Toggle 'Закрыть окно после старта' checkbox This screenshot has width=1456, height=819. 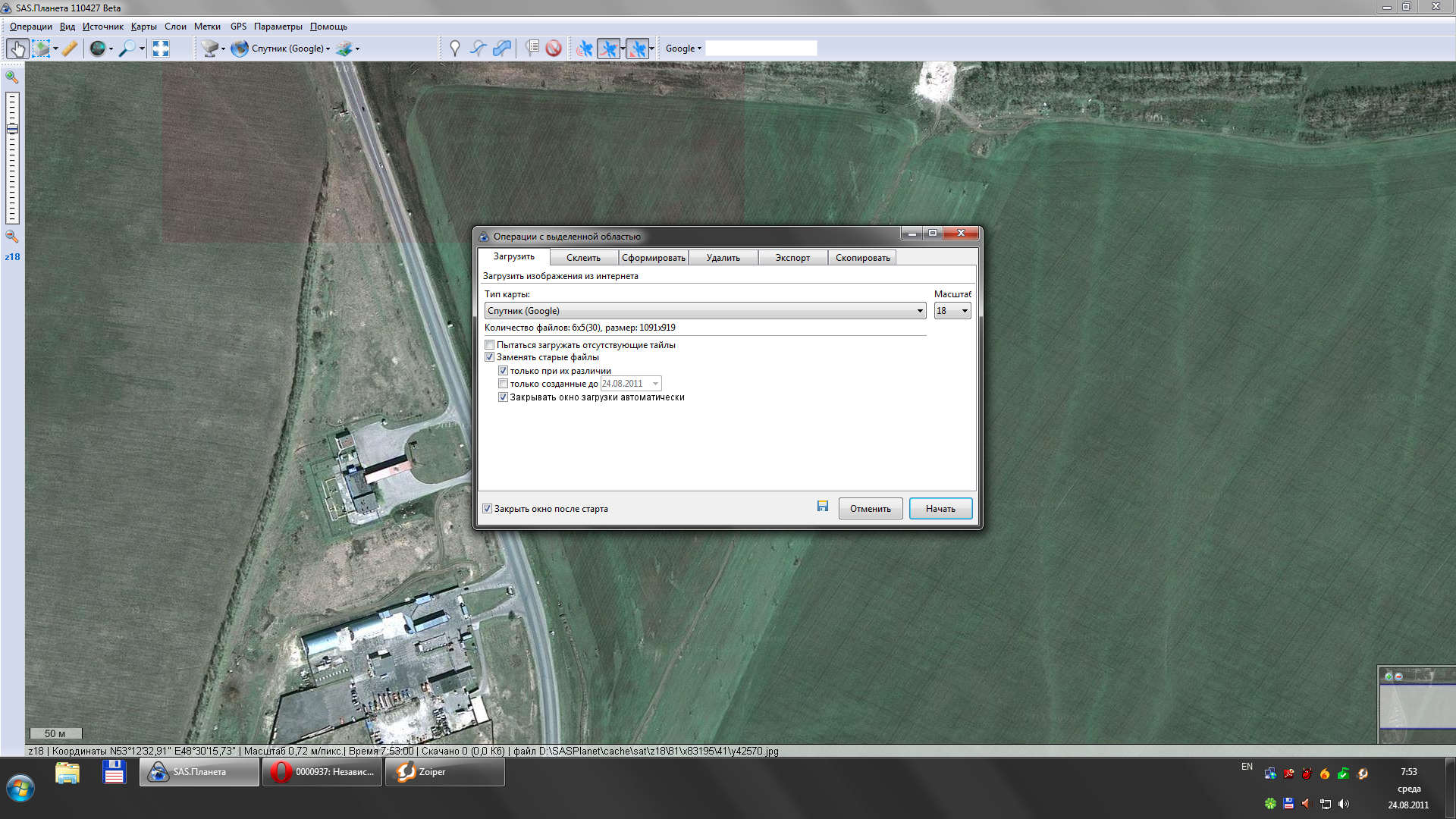tap(488, 509)
